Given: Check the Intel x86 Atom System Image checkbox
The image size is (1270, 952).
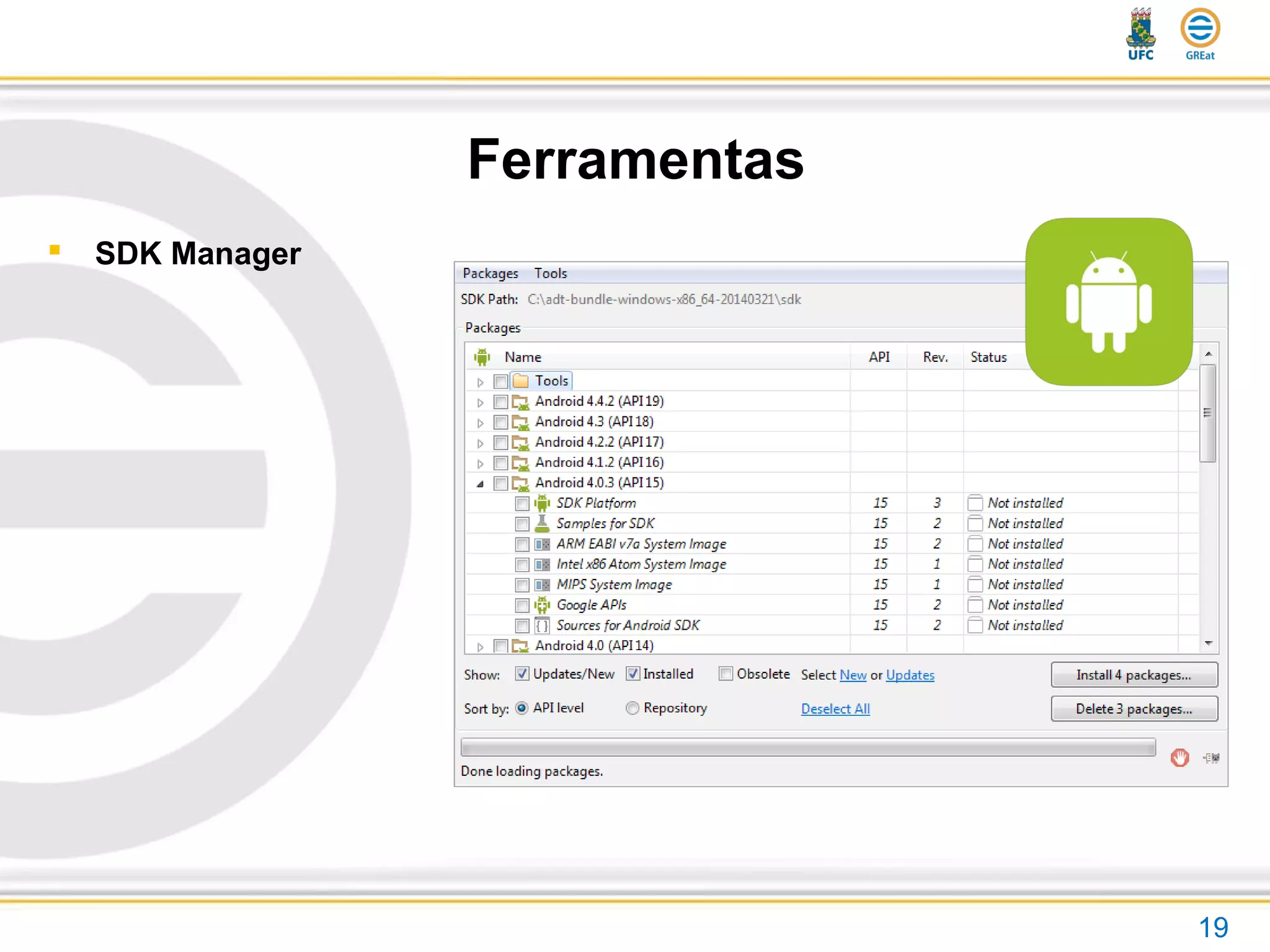Looking at the screenshot, I should point(522,565).
